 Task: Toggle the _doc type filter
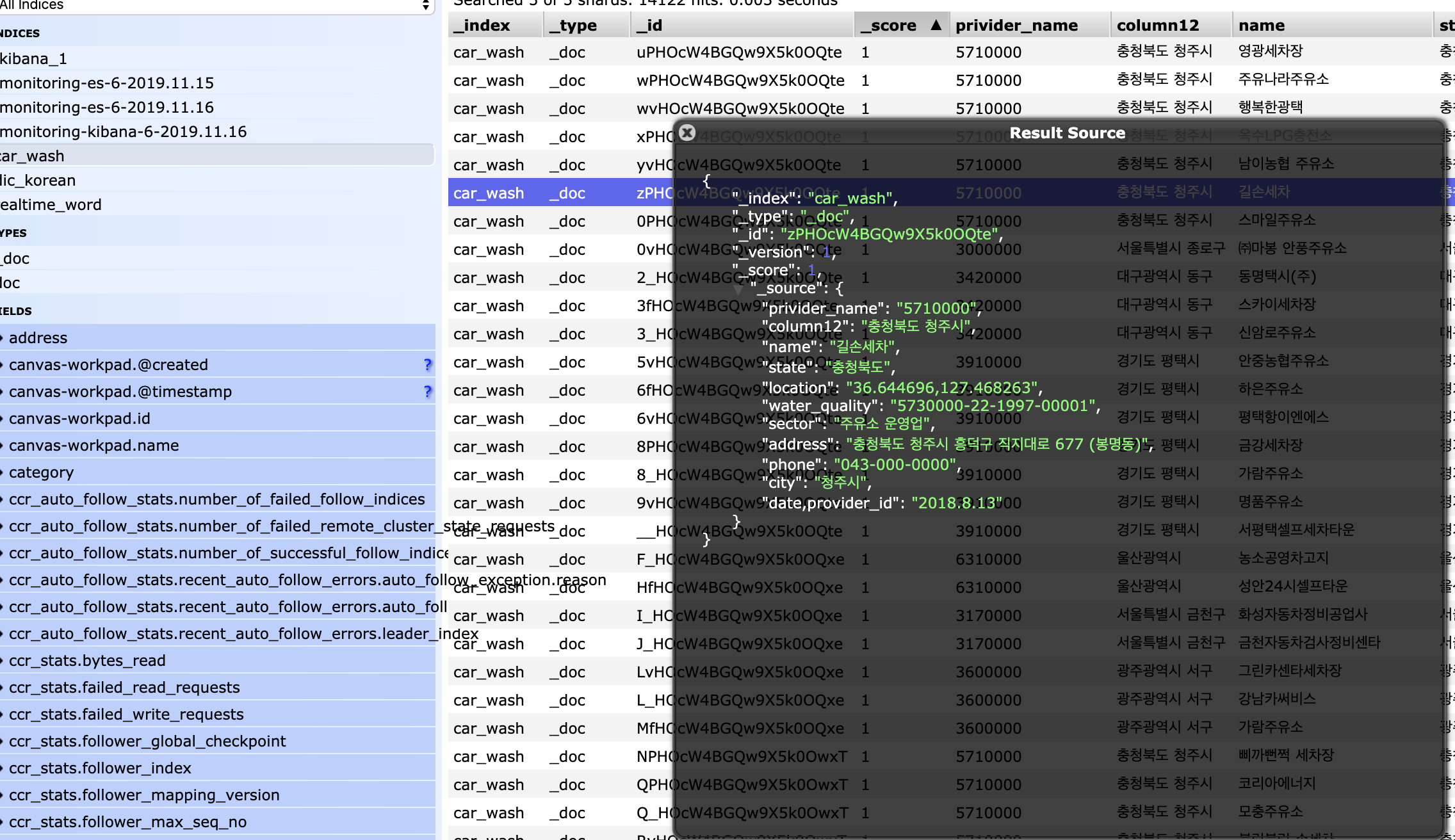tap(15, 258)
